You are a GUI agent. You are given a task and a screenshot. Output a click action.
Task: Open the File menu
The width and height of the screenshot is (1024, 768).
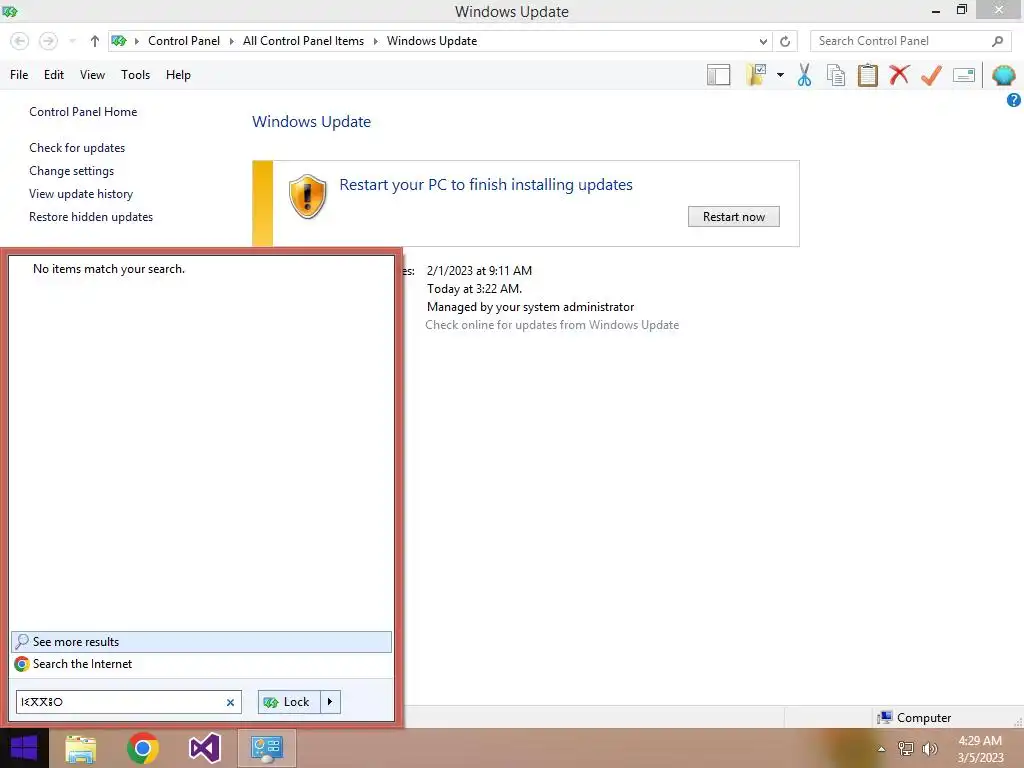click(19, 74)
